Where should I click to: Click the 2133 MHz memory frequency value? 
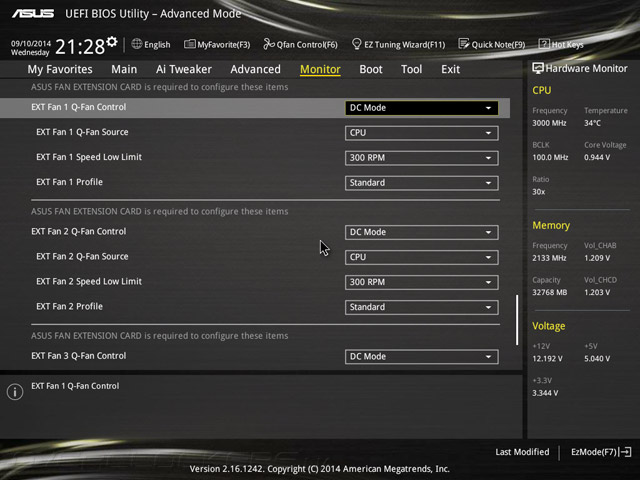pos(549,258)
